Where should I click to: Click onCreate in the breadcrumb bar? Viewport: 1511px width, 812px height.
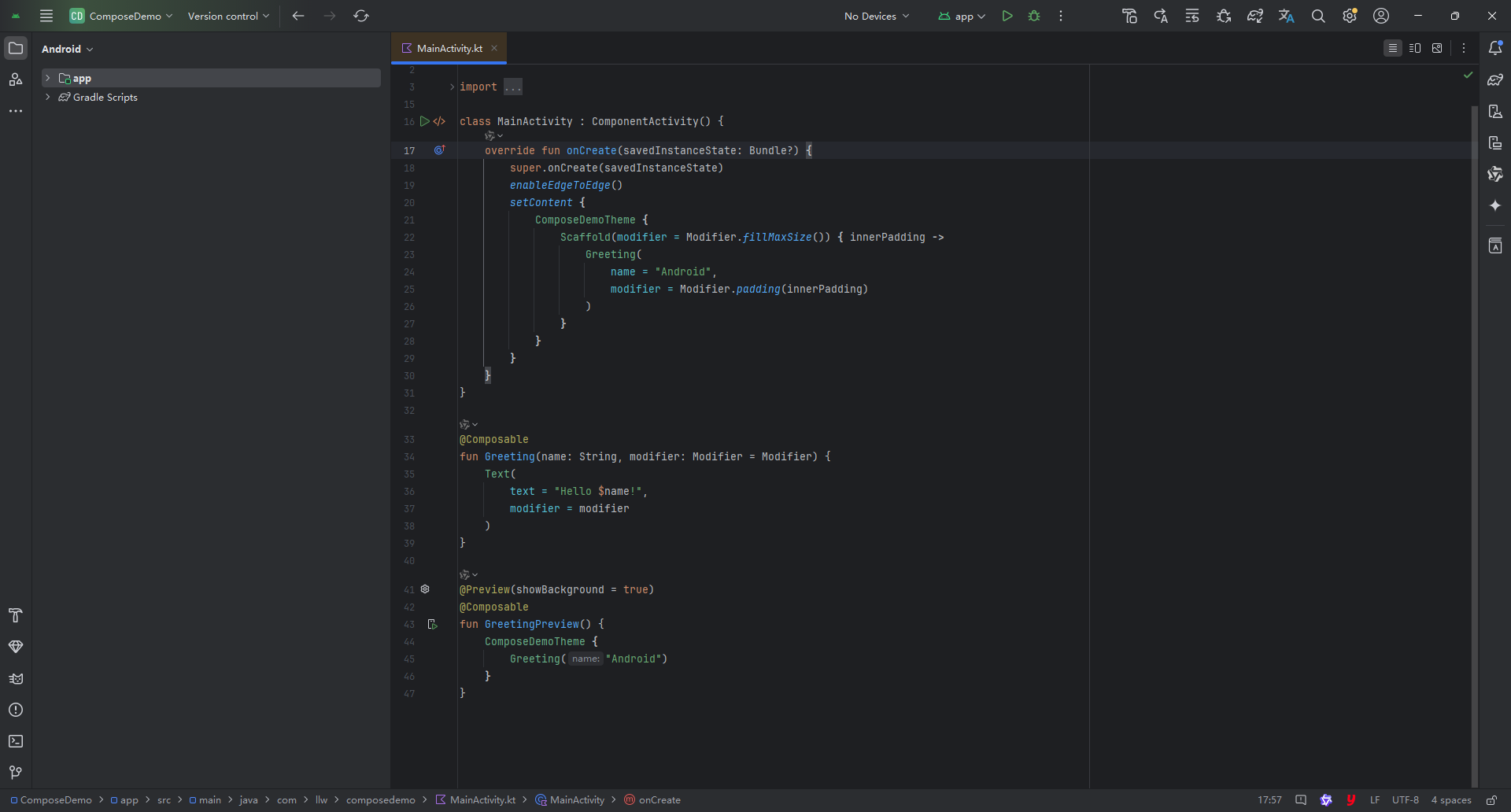(659, 799)
